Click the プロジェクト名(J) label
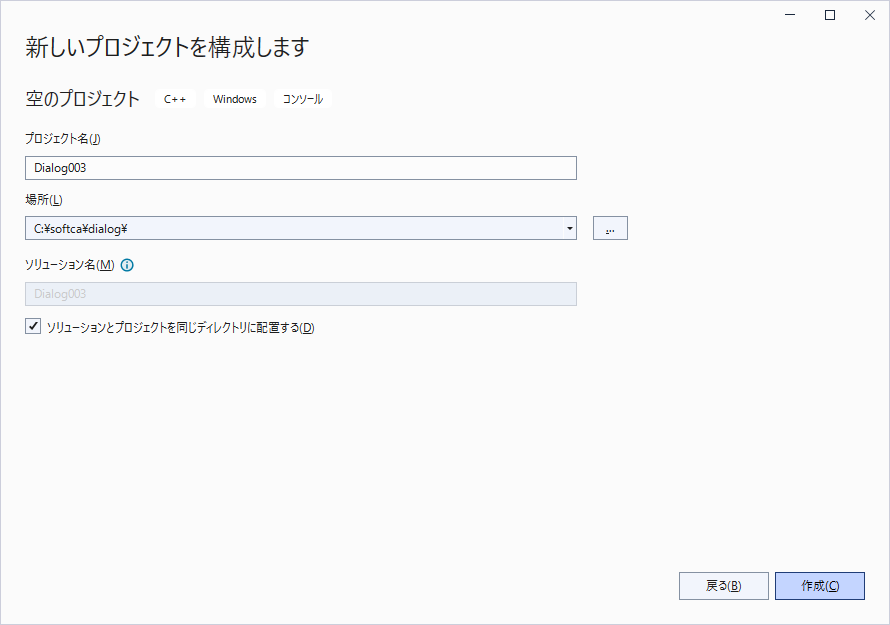The image size is (890, 625). pos(63,138)
